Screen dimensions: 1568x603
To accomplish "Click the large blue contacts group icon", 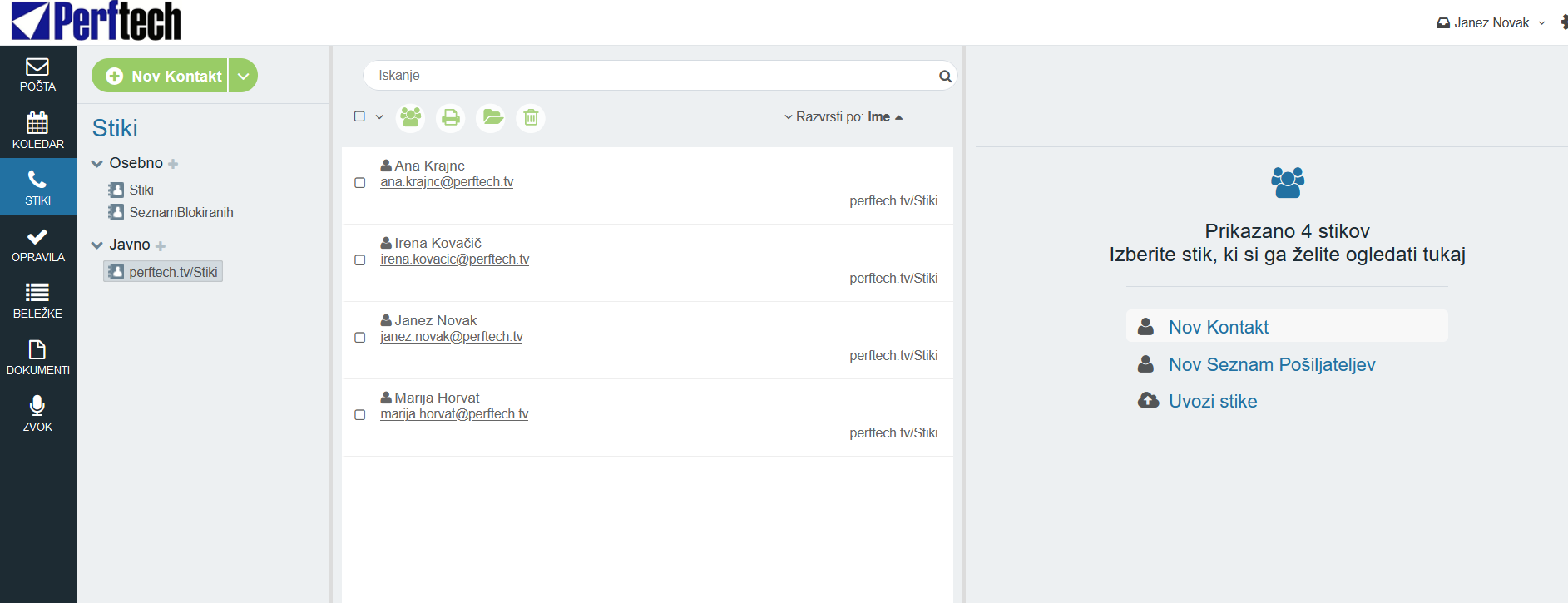I will pos(1287,182).
